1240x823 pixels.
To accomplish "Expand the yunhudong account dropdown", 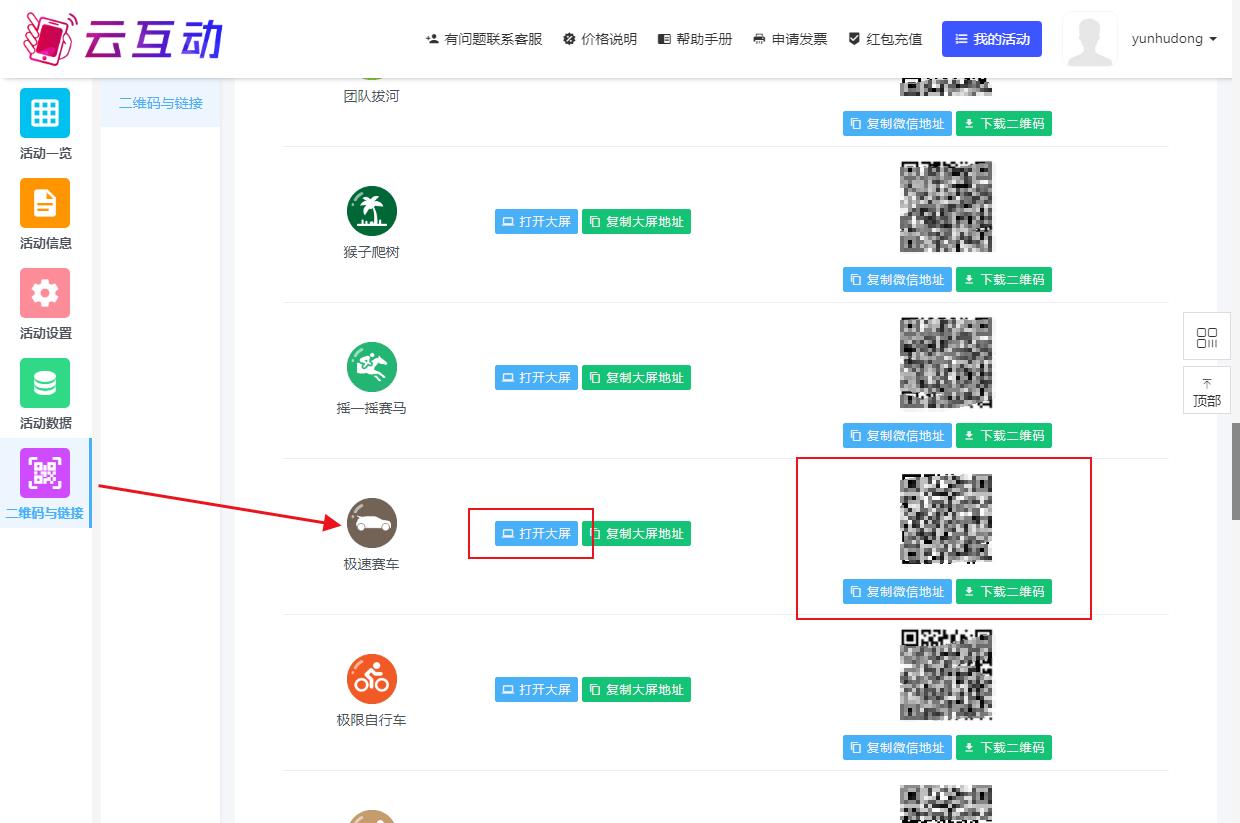I will click(x=1174, y=39).
